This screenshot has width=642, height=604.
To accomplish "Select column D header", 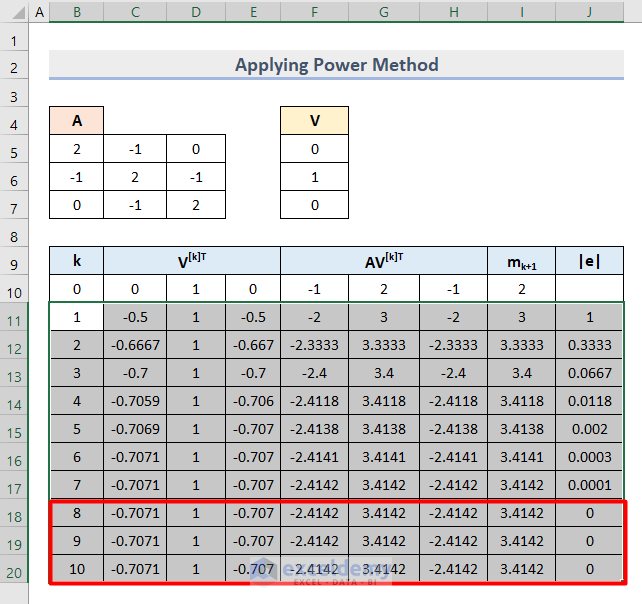I will coord(196,11).
